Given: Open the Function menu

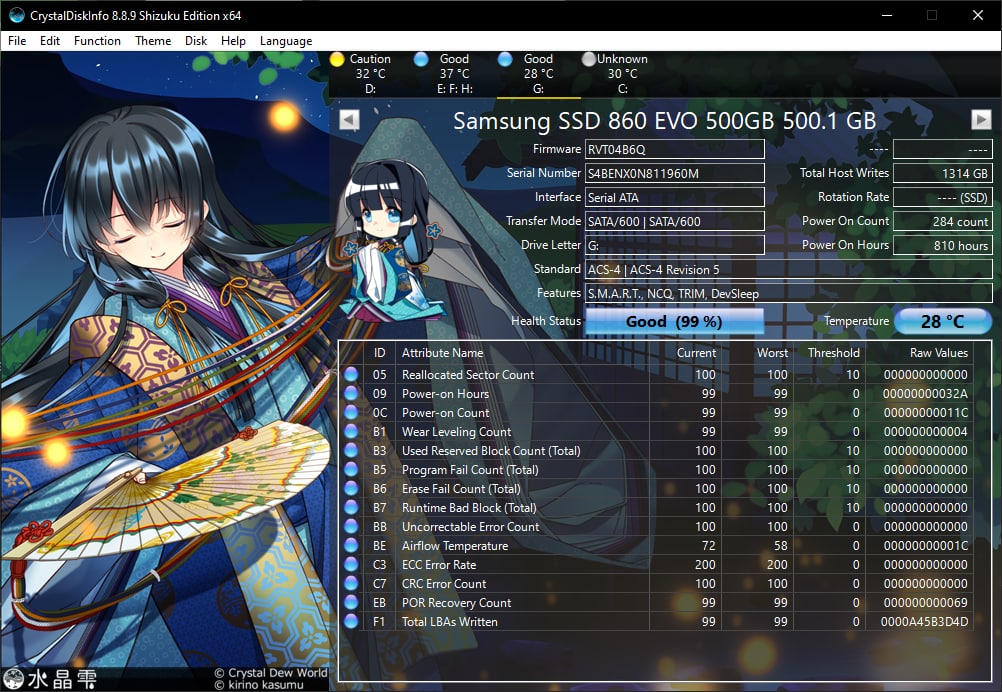Looking at the screenshot, I should (x=97, y=41).
